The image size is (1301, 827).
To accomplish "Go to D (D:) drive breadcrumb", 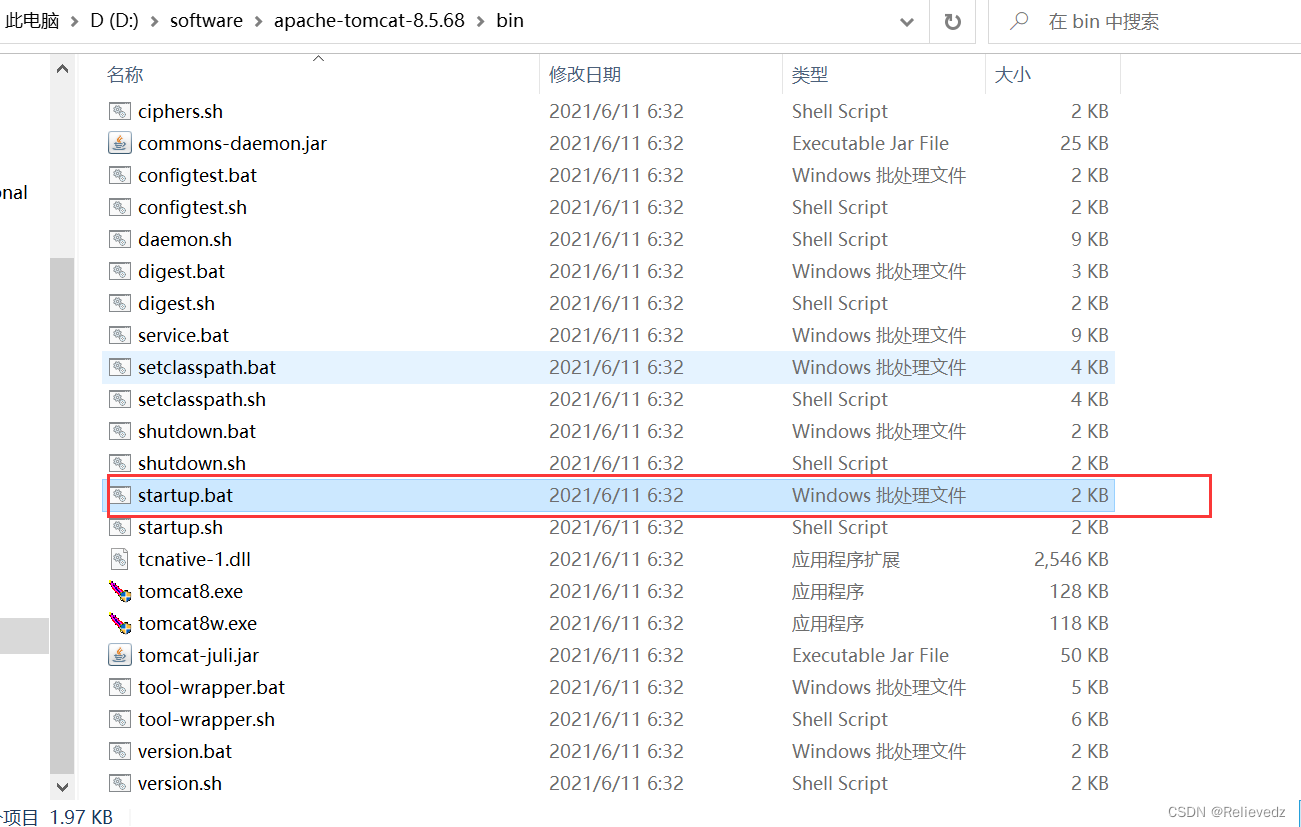I will pyautogui.click(x=116, y=21).
